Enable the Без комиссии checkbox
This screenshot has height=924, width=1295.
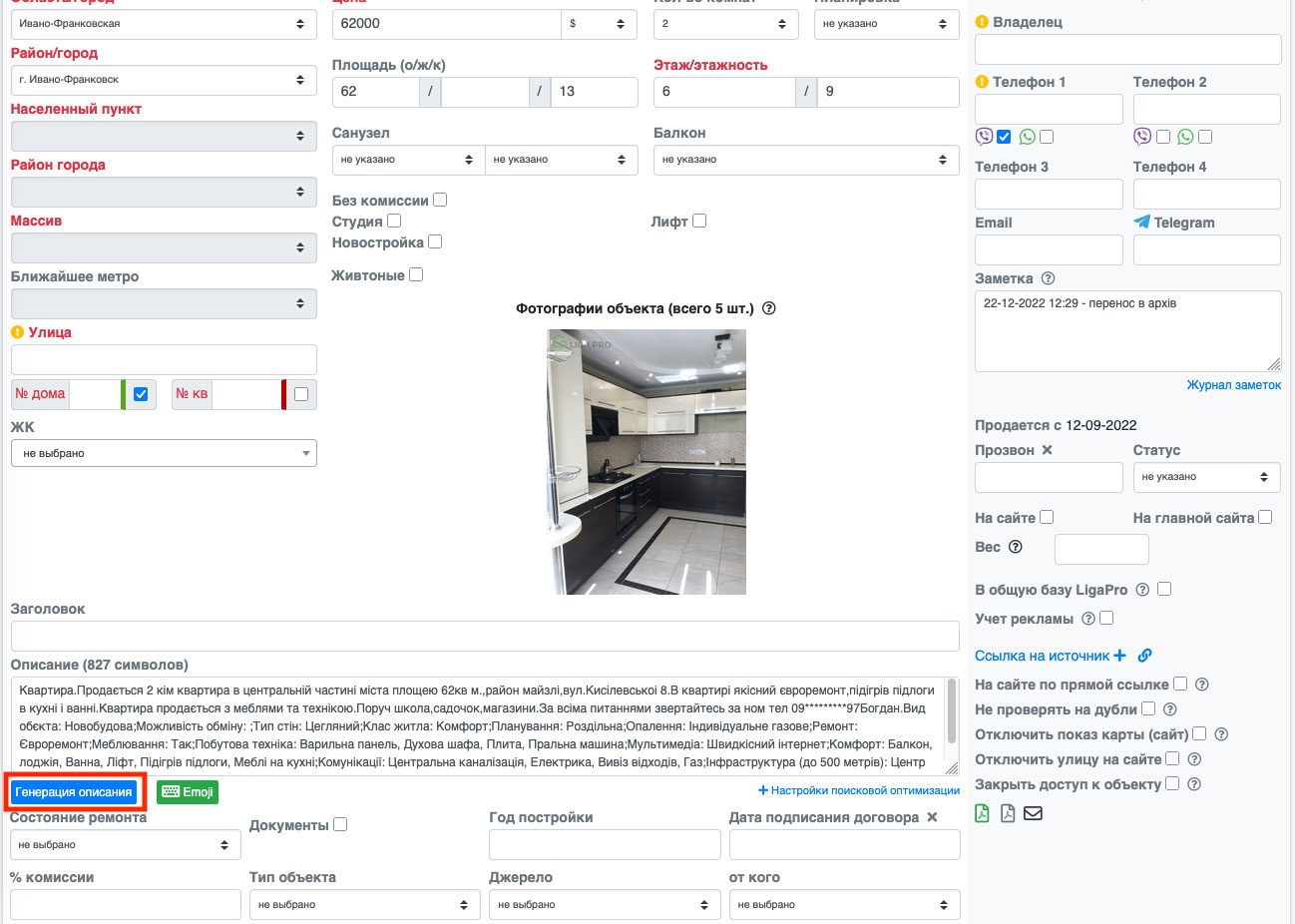(x=440, y=200)
